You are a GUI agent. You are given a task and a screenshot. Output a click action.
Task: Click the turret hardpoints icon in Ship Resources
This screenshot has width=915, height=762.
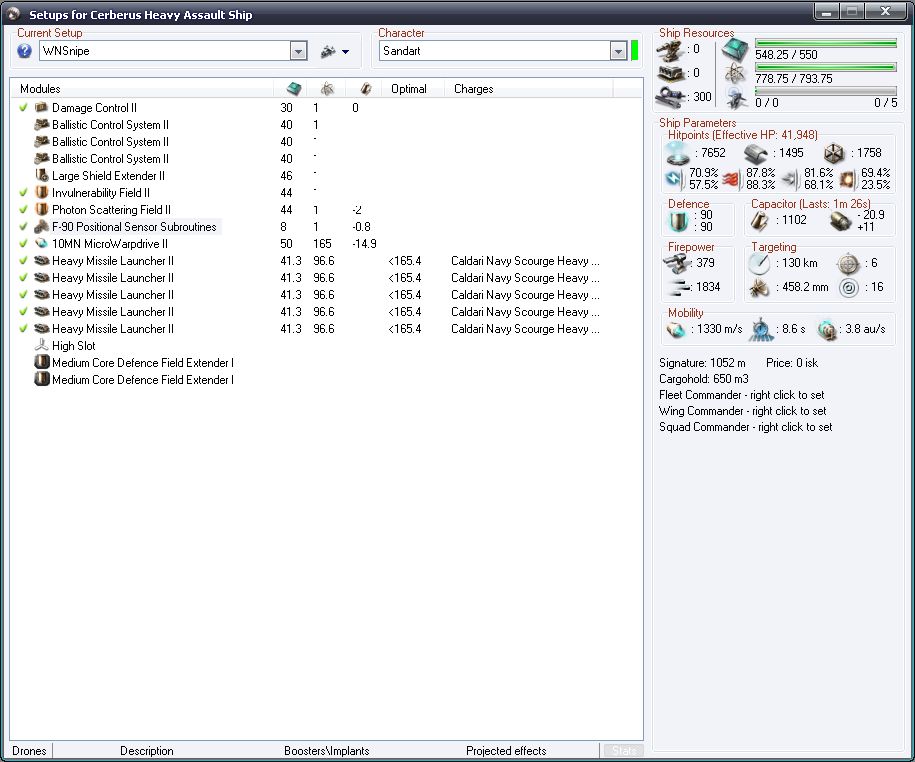670,51
